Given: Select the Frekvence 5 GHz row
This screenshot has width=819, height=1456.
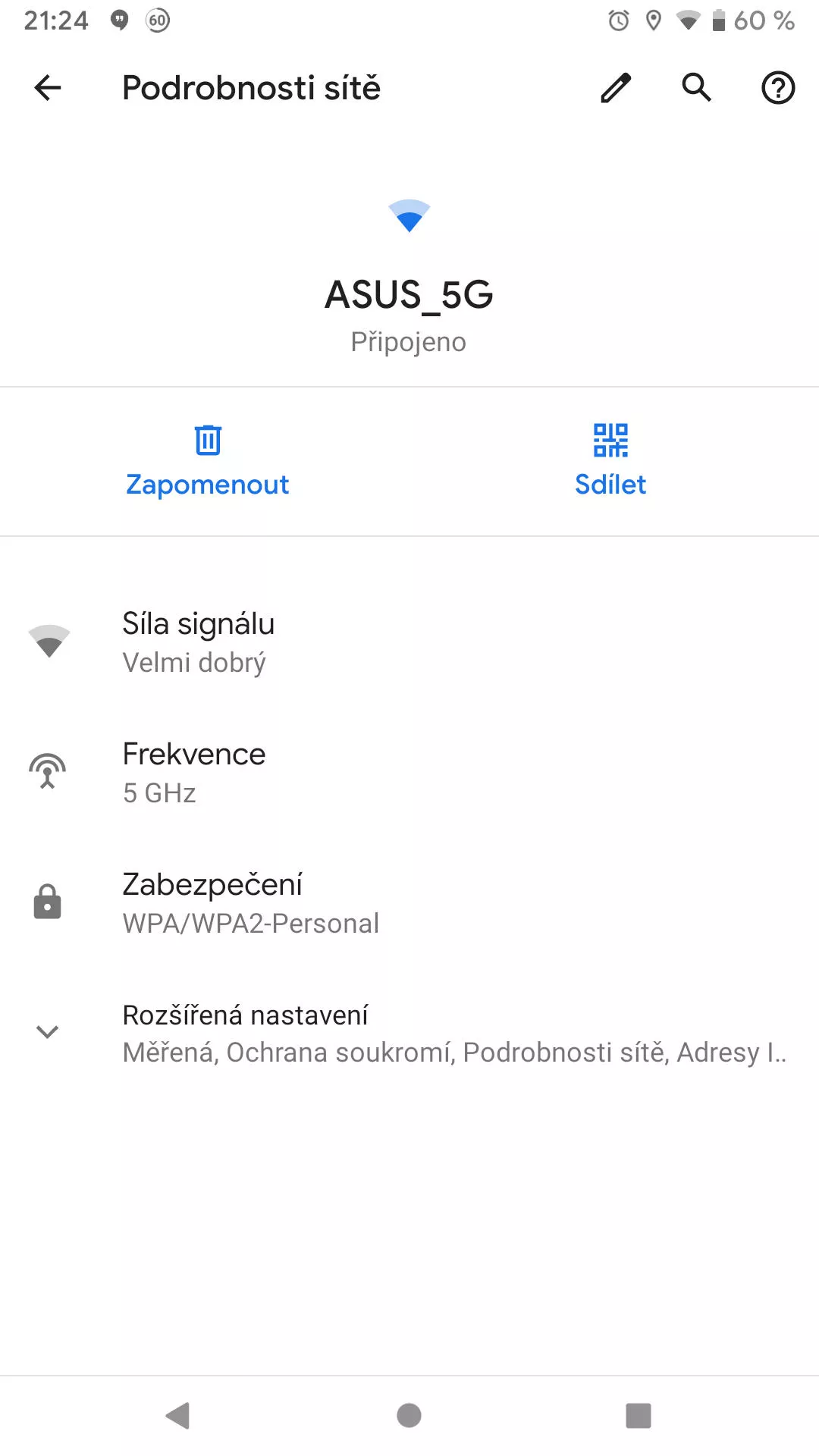Looking at the screenshot, I should 409,773.
